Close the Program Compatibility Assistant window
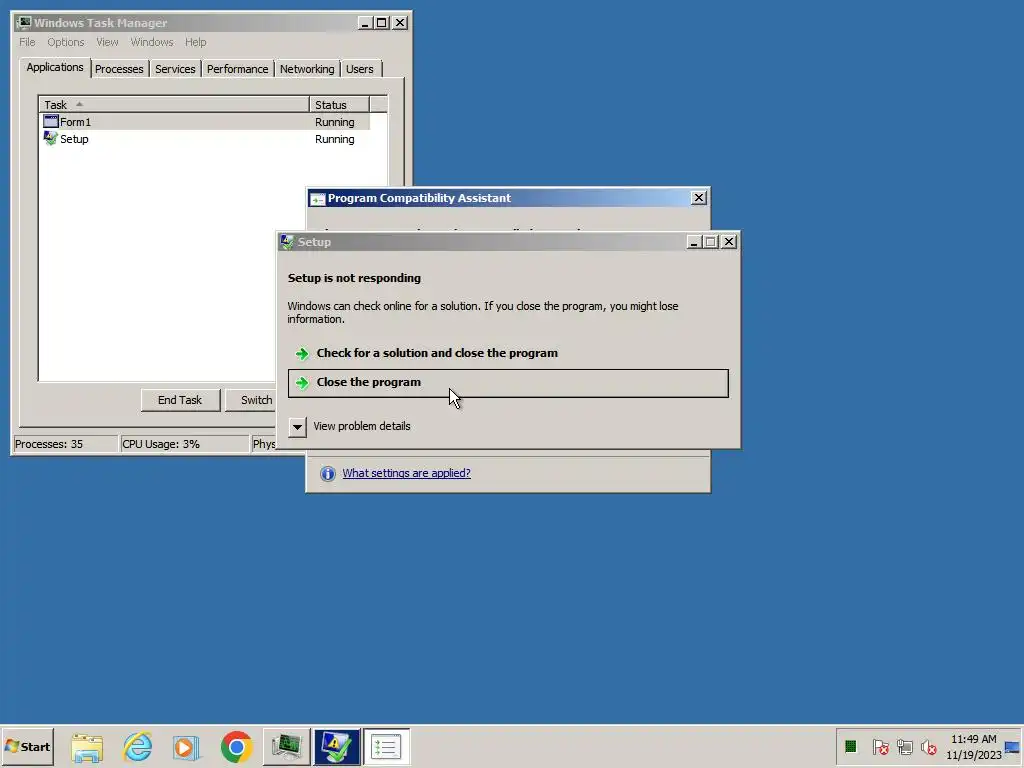The width and height of the screenshot is (1024, 768). pyautogui.click(x=699, y=197)
